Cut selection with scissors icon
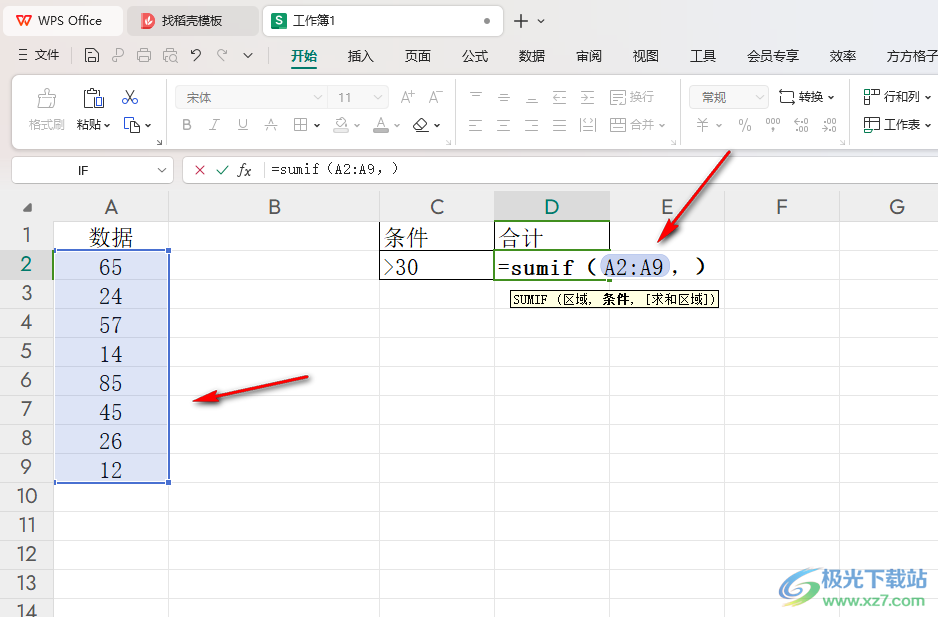 130,97
